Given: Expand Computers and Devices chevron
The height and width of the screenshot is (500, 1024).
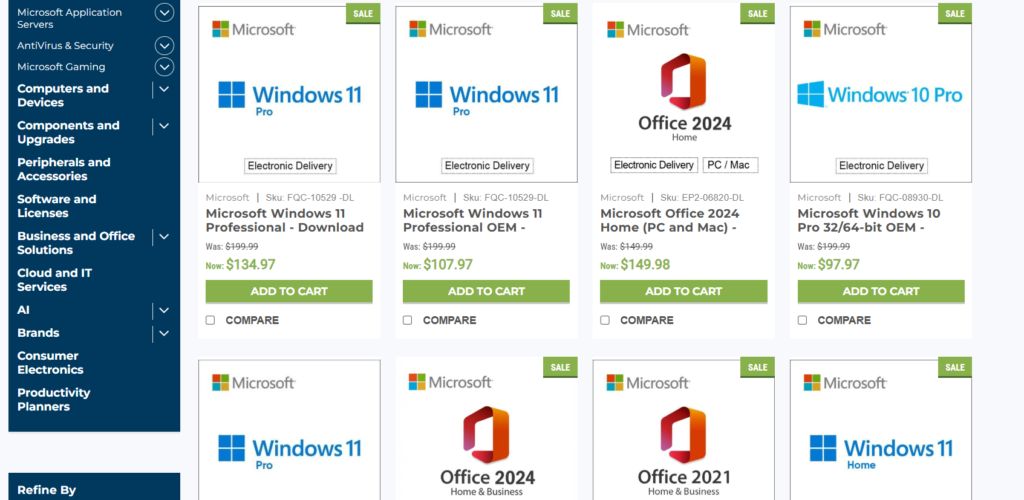Looking at the screenshot, I should tap(164, 89).
